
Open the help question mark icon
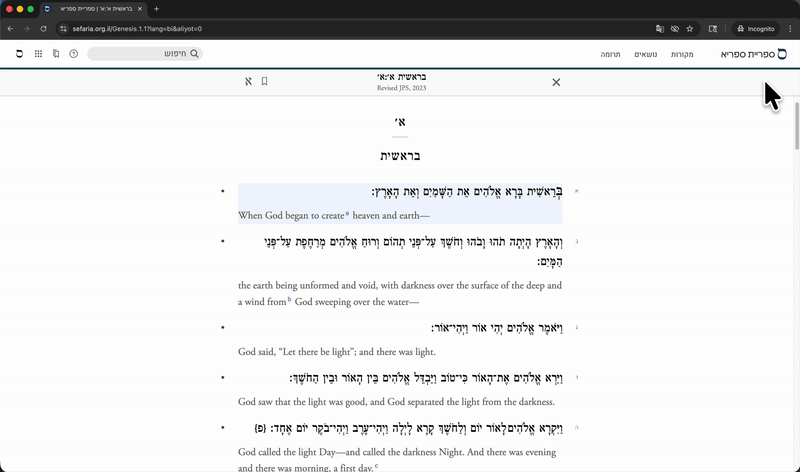pyautogui.click(x=74, y=53)
